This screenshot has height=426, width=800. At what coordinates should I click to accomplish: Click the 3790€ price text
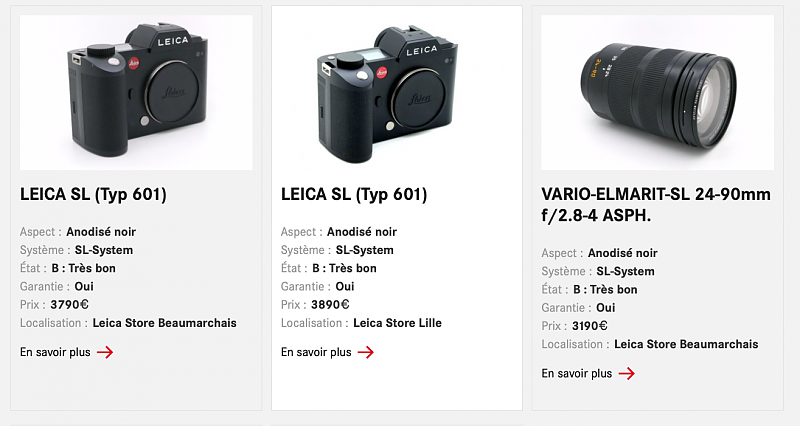[69, 305]
